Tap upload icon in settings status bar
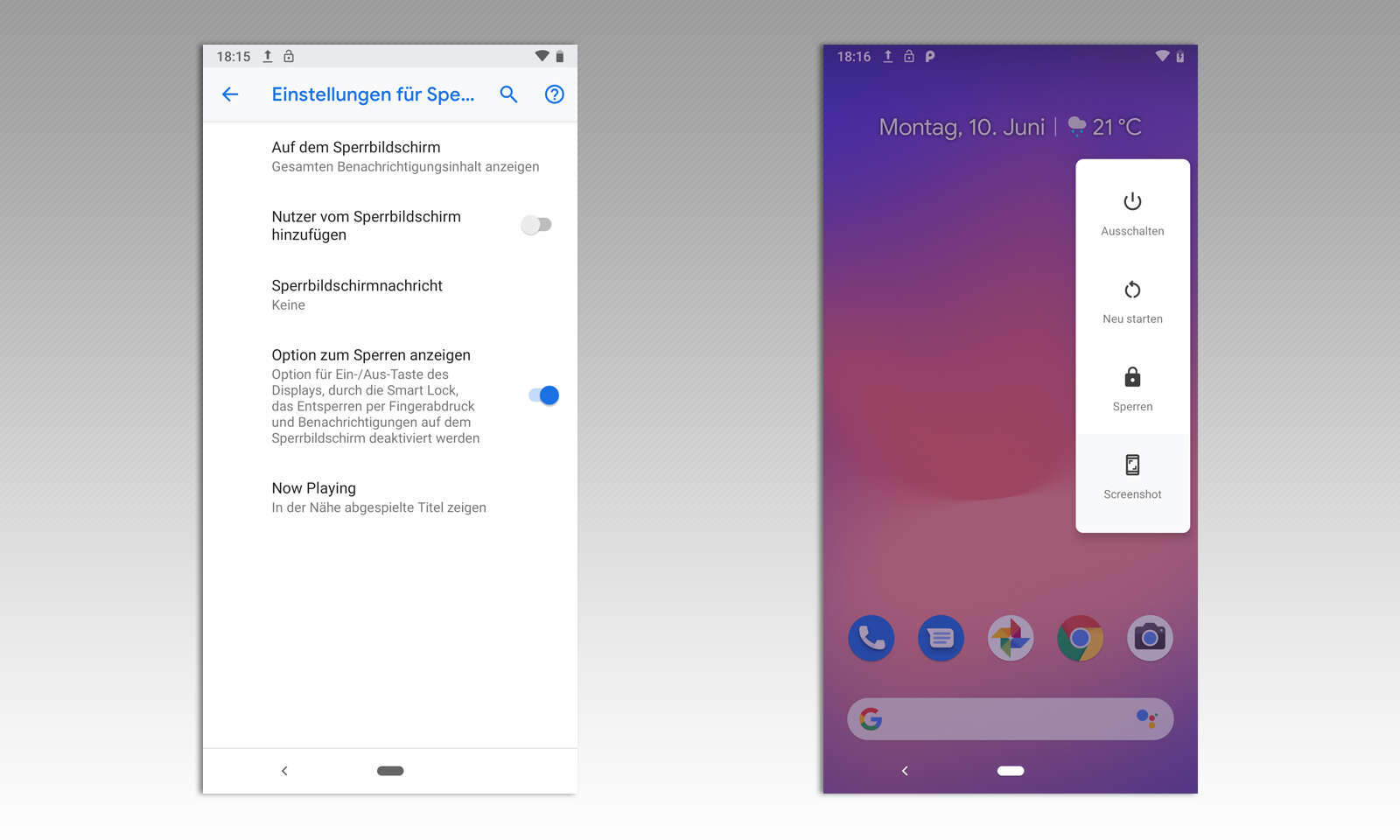 pyautogui.click(x=268, y=56)
